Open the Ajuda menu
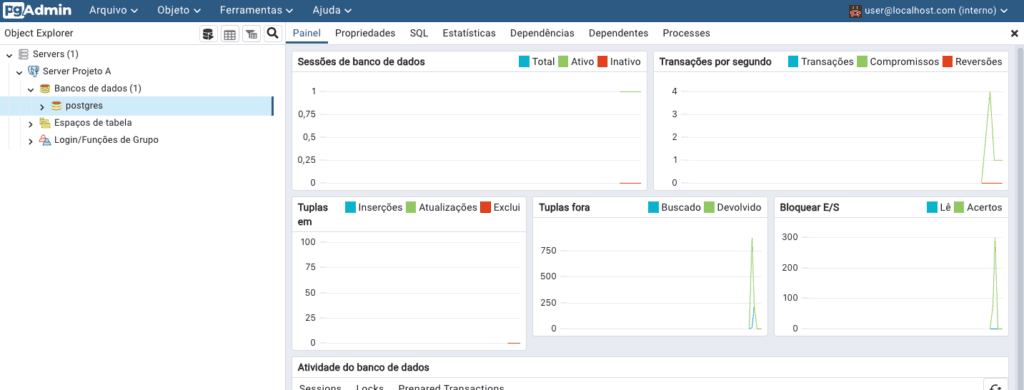The width and height of the screenshot is (1024, 390). click(x=332, y=10)
